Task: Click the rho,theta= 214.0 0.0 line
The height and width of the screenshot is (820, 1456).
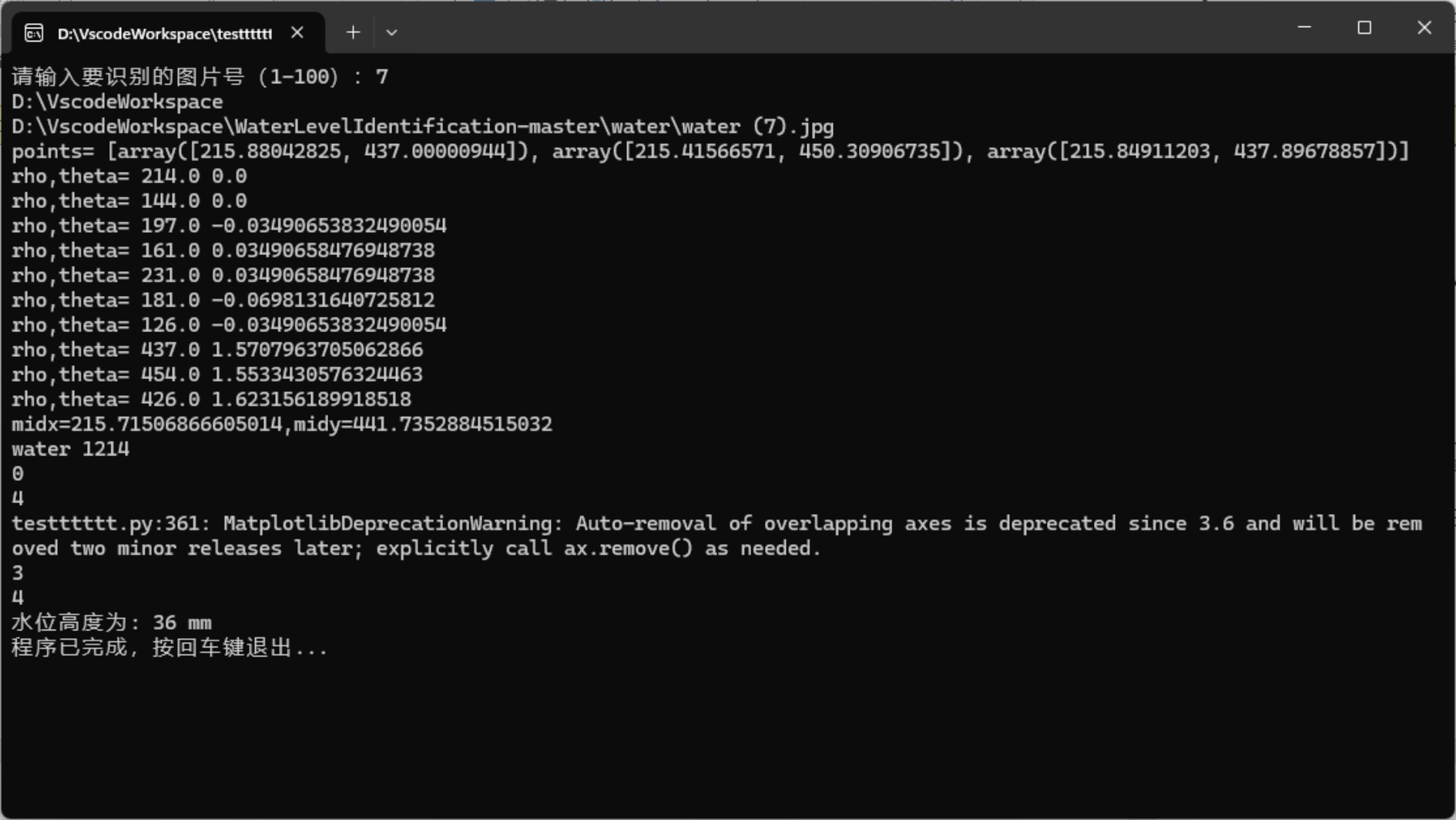Action: pyautogui.click(x=129, y=176)
